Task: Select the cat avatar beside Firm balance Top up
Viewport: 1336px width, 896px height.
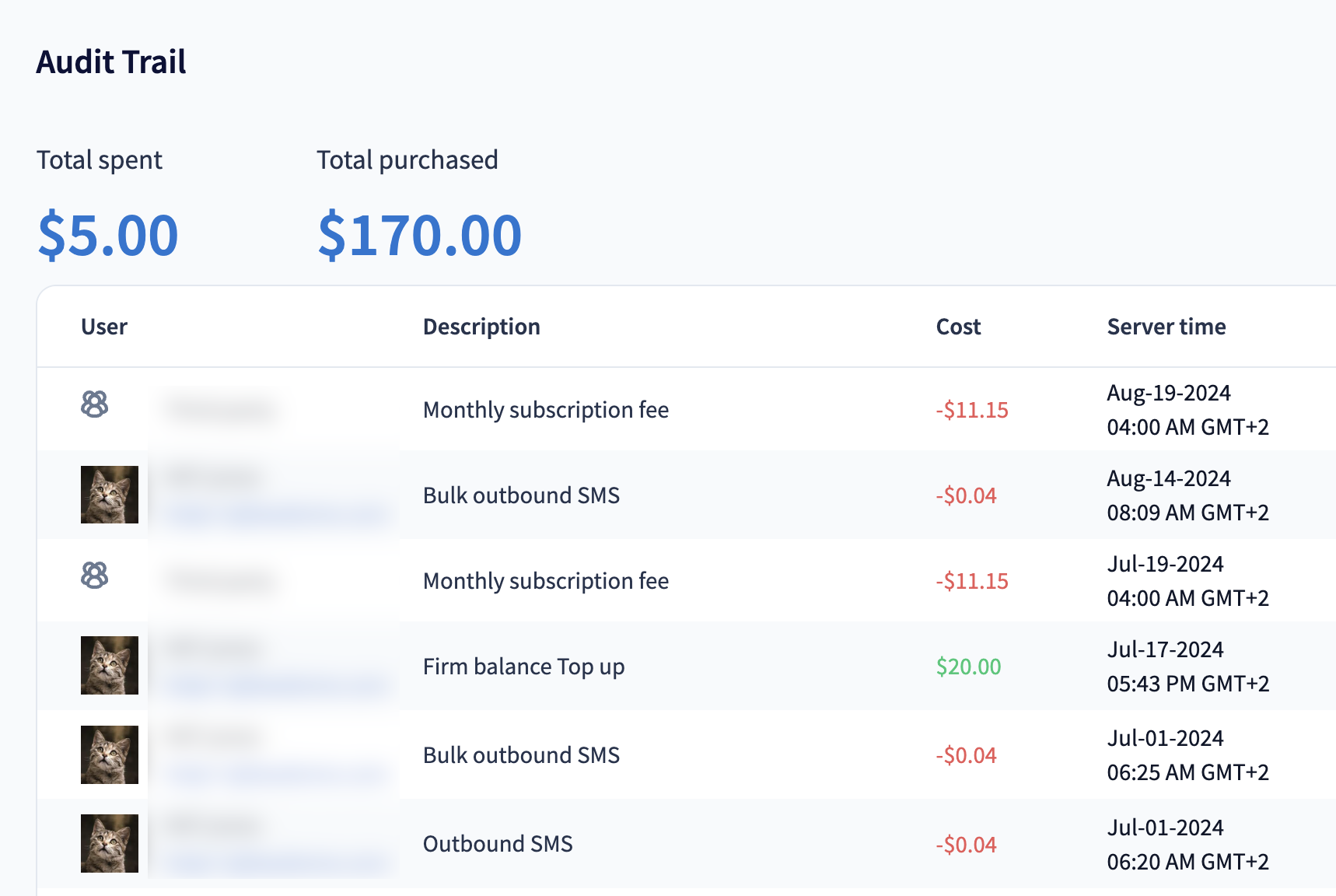Action: (110, 666)
